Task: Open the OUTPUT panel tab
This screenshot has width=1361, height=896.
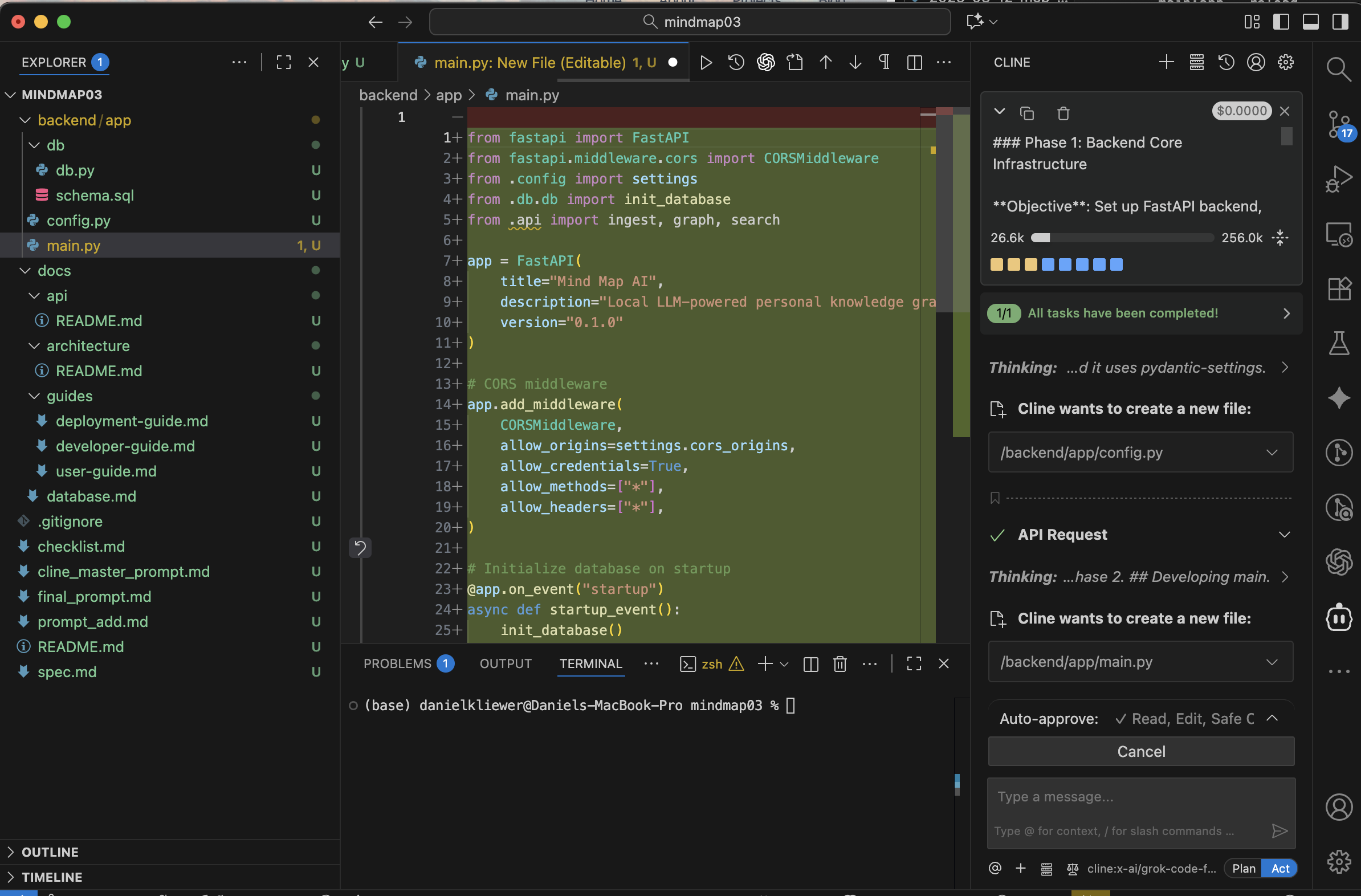Action: click(506, 663)
